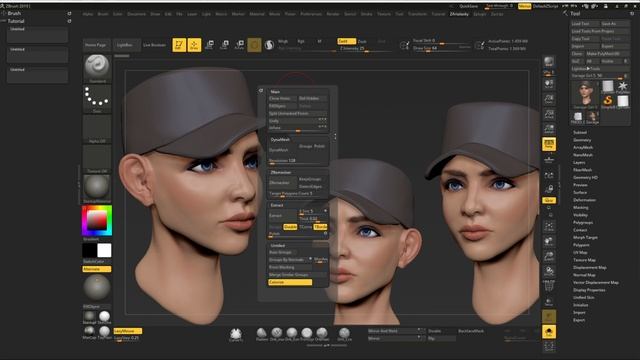This screenshot has height=360, width=640.
Task: Expand the Subtool section
Action: point(580,133)
